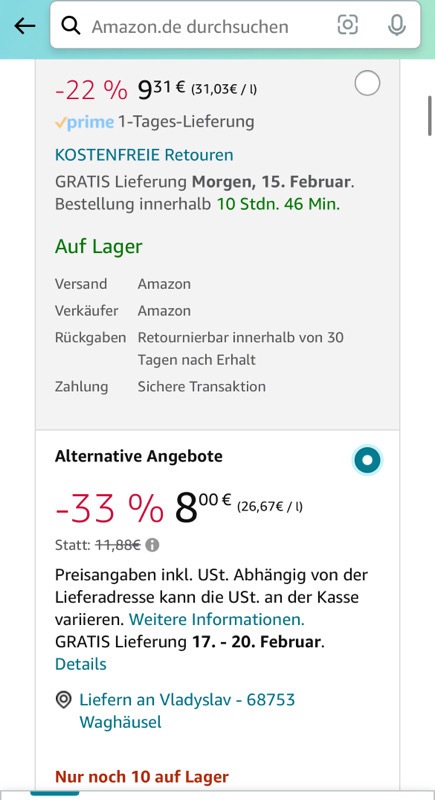Click Retournierbar innerhalb von 30 Tagen text
The height and width of the screenshot is (800, 435).
click(241, 348)
